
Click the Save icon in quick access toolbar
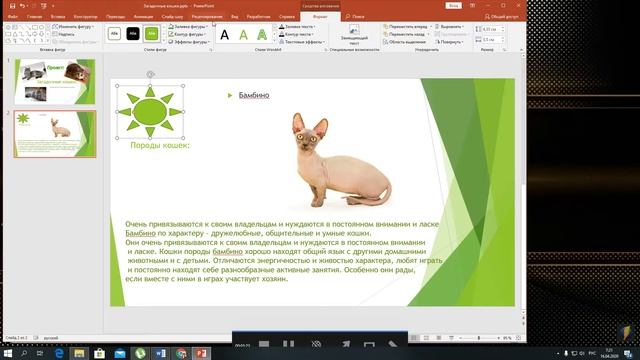click(x=12, y=6)
